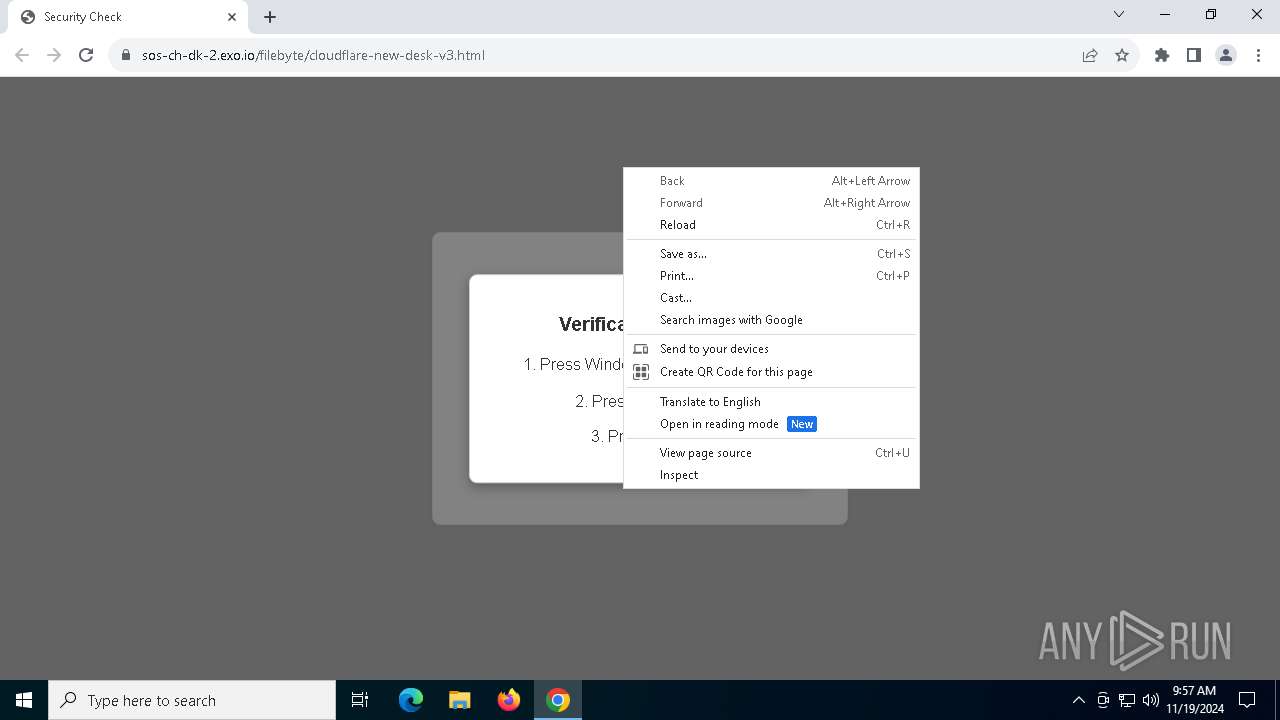The height and width of the screenshot is (720, 1280).
Task: Click the browser back arrow
Action: 22,55
